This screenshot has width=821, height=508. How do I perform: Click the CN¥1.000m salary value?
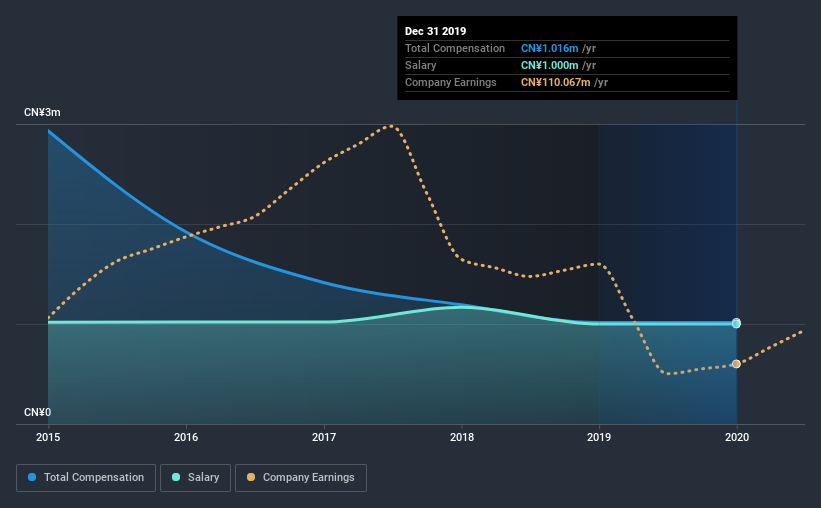coord(549,65)
